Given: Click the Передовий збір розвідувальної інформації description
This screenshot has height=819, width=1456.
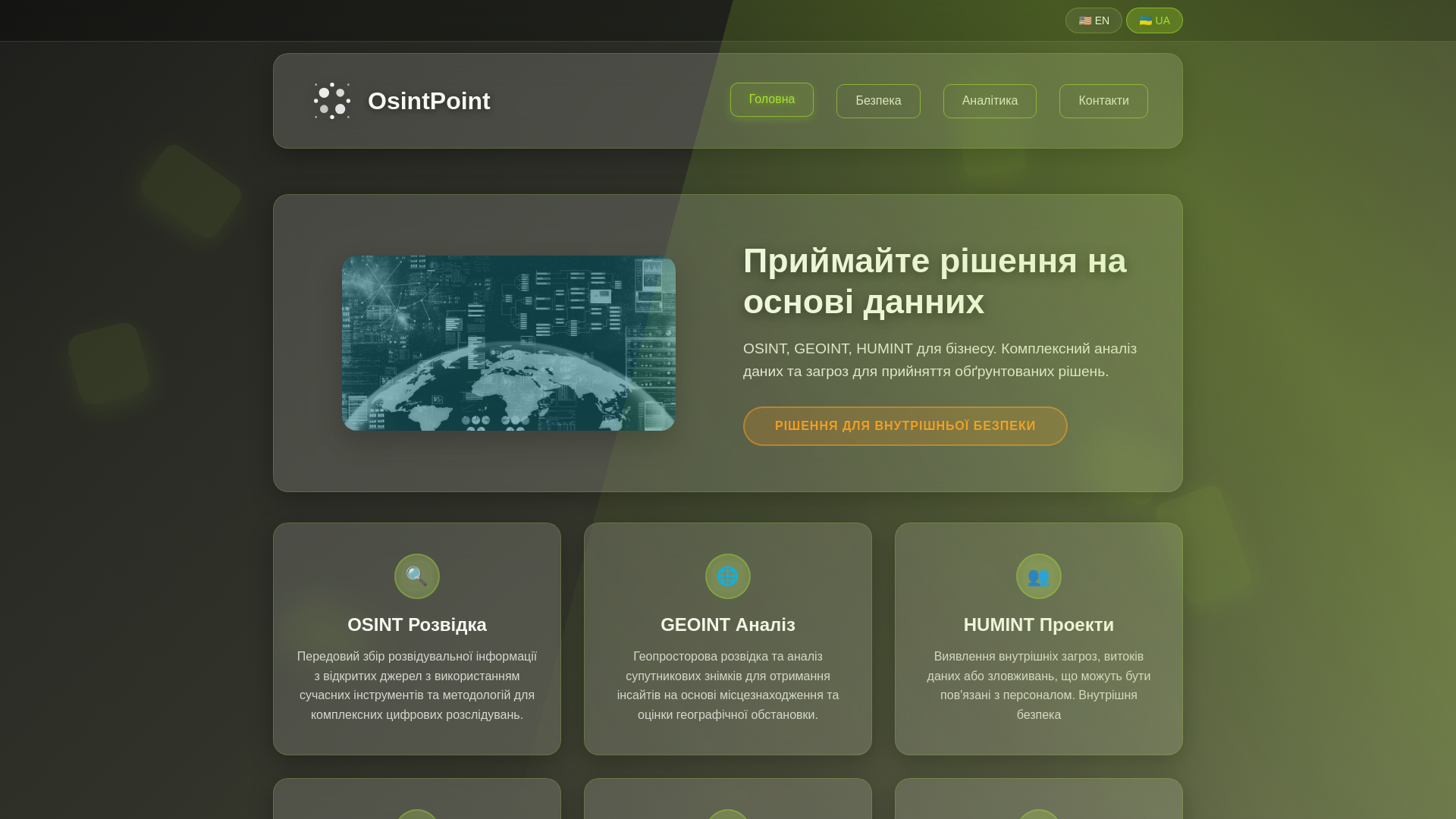Looking at the screenshot, I should [417, 686].
